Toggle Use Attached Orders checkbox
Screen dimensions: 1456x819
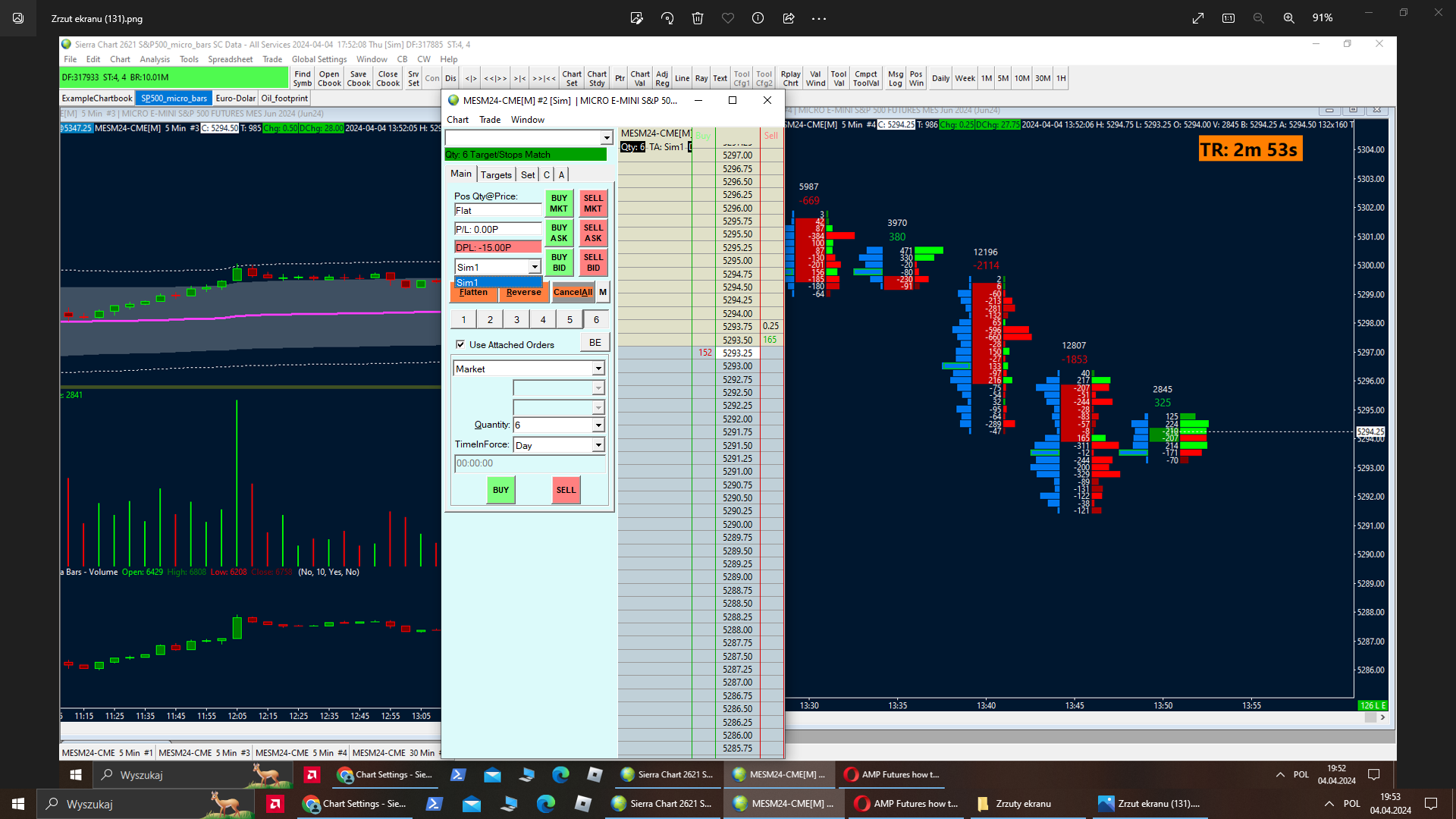pyautogui.click(x=460, y=344)
